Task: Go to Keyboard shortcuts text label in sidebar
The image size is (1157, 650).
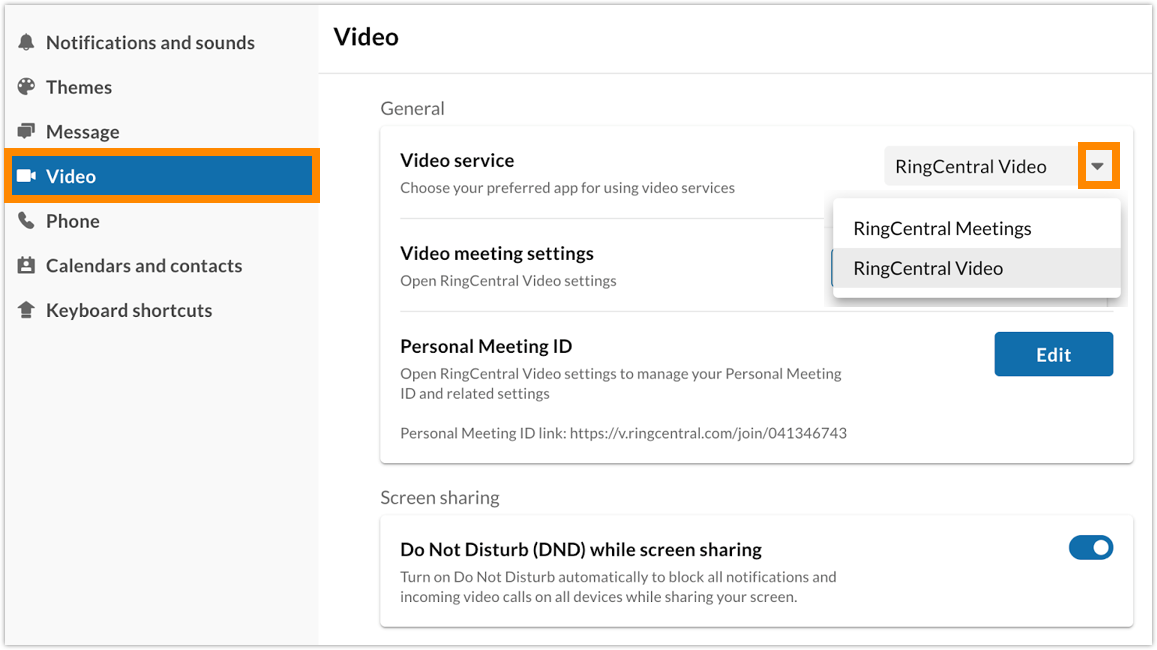Action: (x=129, y=310)
